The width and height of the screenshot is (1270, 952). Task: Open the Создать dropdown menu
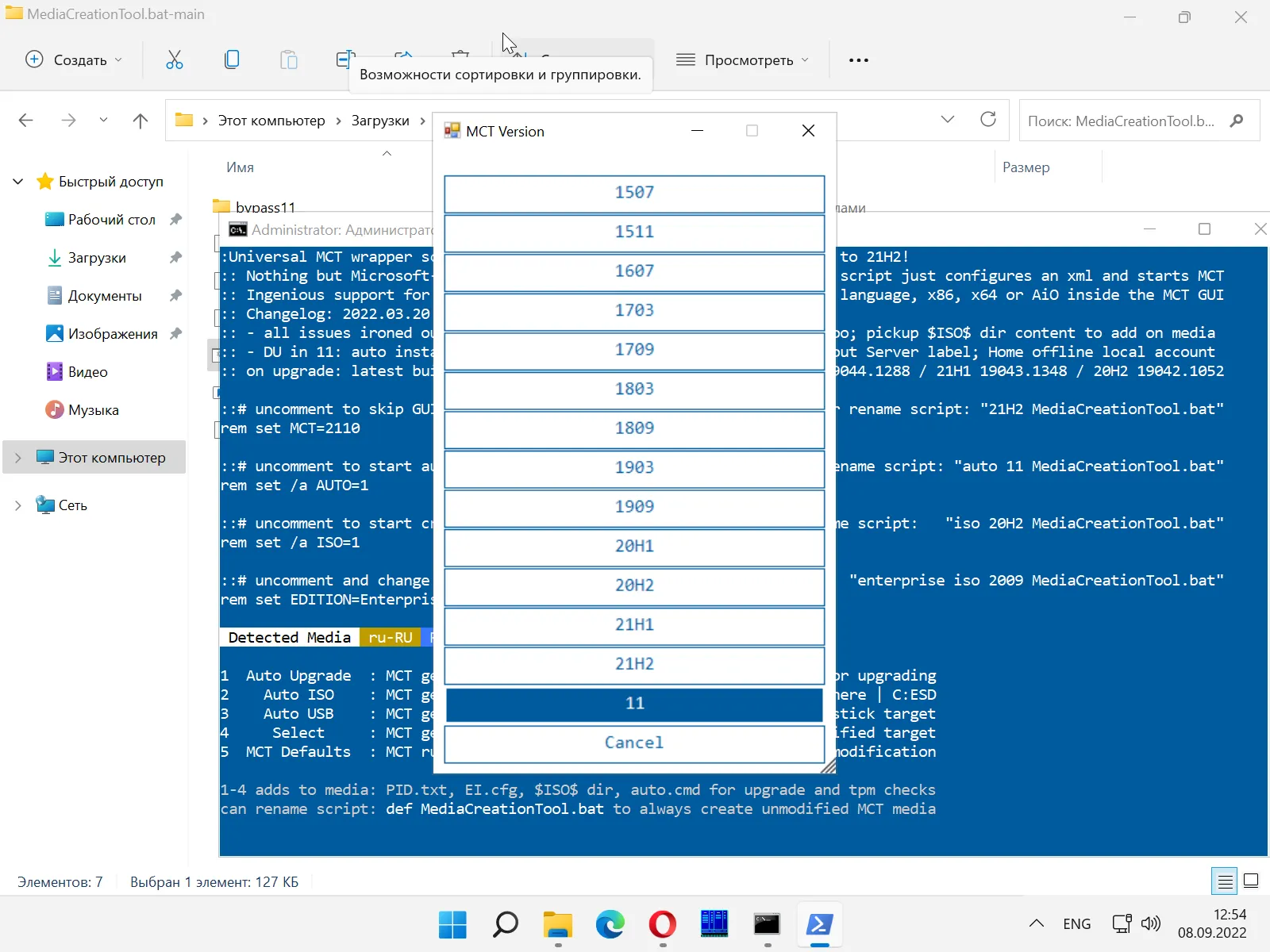(x=74, y=59)
